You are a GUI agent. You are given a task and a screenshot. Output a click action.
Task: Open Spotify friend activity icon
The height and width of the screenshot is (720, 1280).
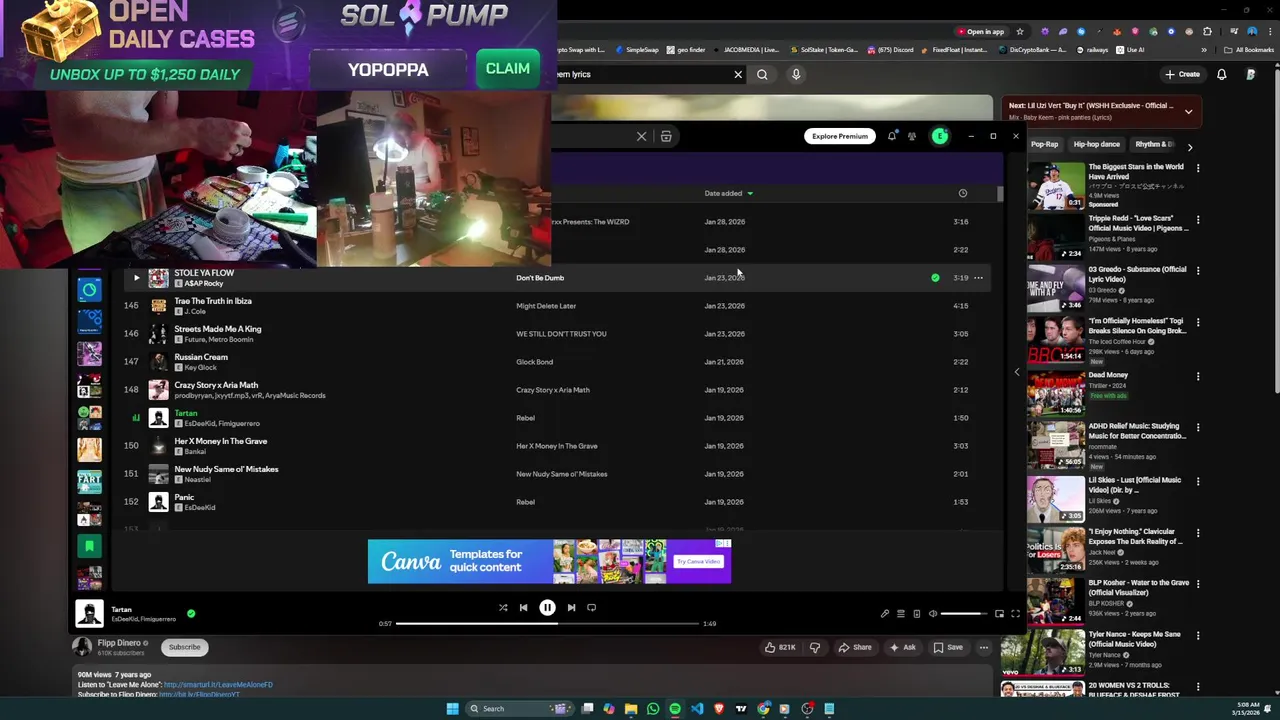[912, 136]
